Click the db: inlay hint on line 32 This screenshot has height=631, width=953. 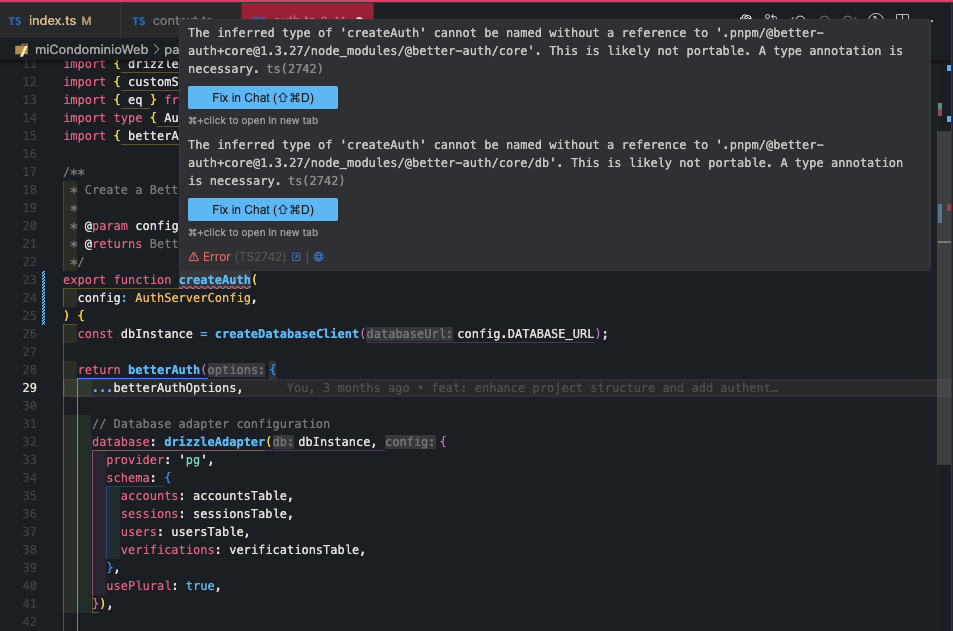tap(282, 442)
